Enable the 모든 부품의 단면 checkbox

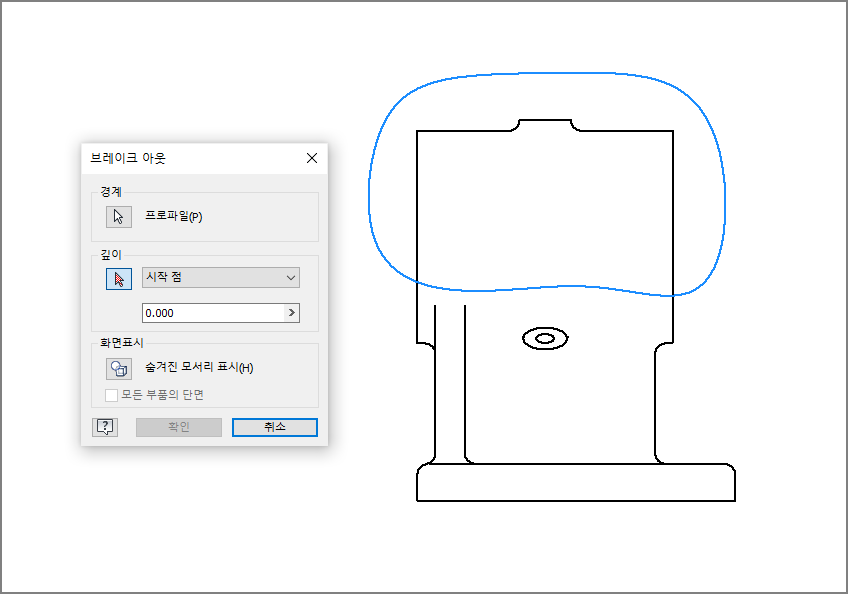coord(111,395)
